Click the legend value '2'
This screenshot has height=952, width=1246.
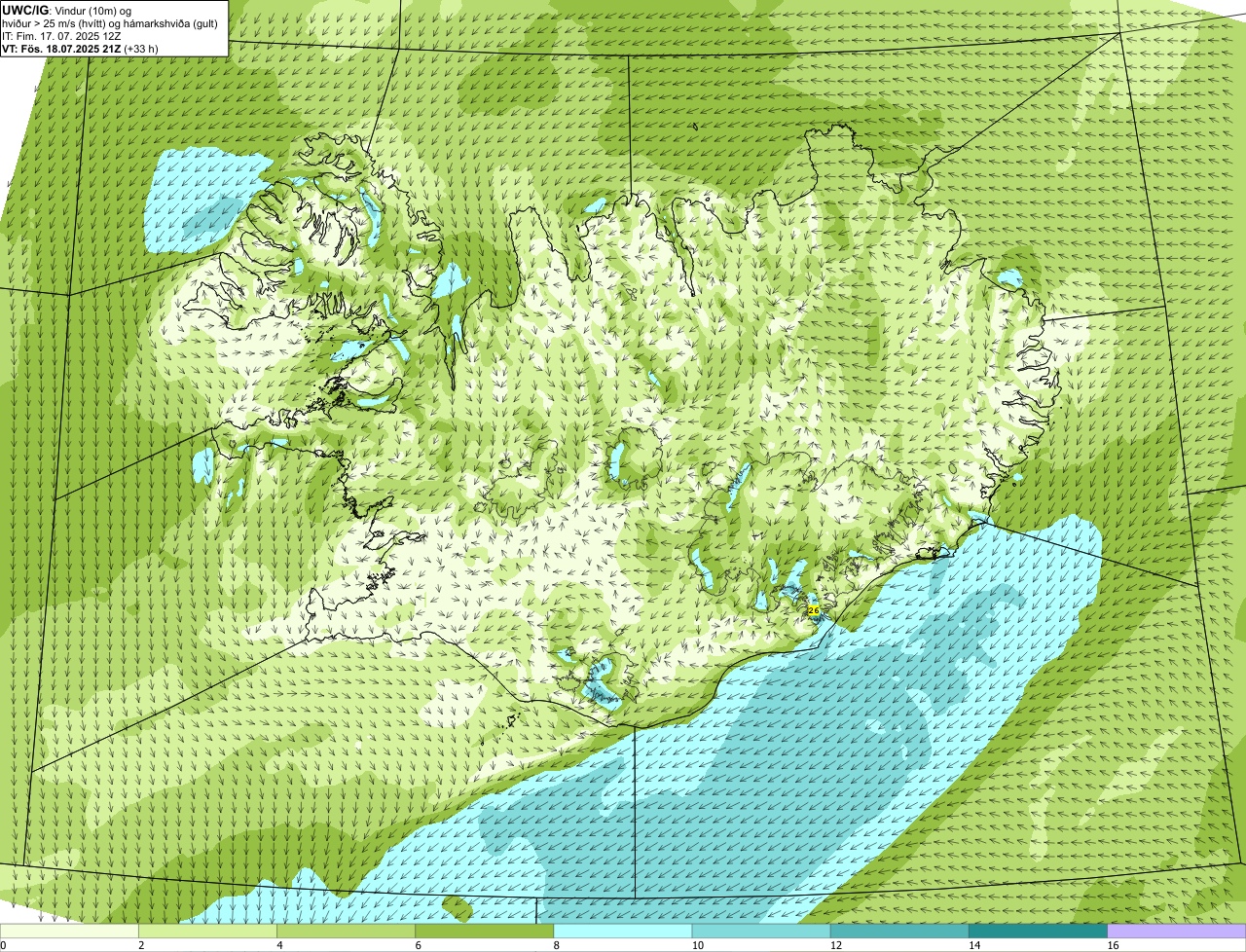click(x=141, y=945)
